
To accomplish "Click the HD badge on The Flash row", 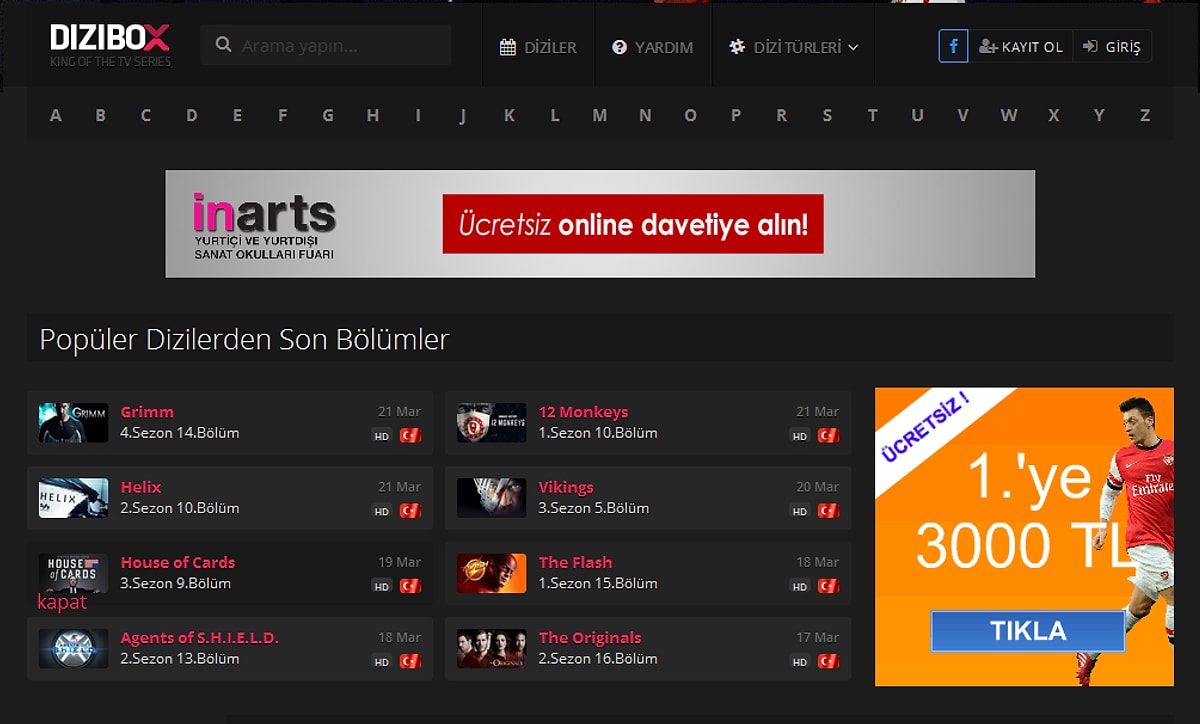I will pyautogui.click(x=799, y=586).
